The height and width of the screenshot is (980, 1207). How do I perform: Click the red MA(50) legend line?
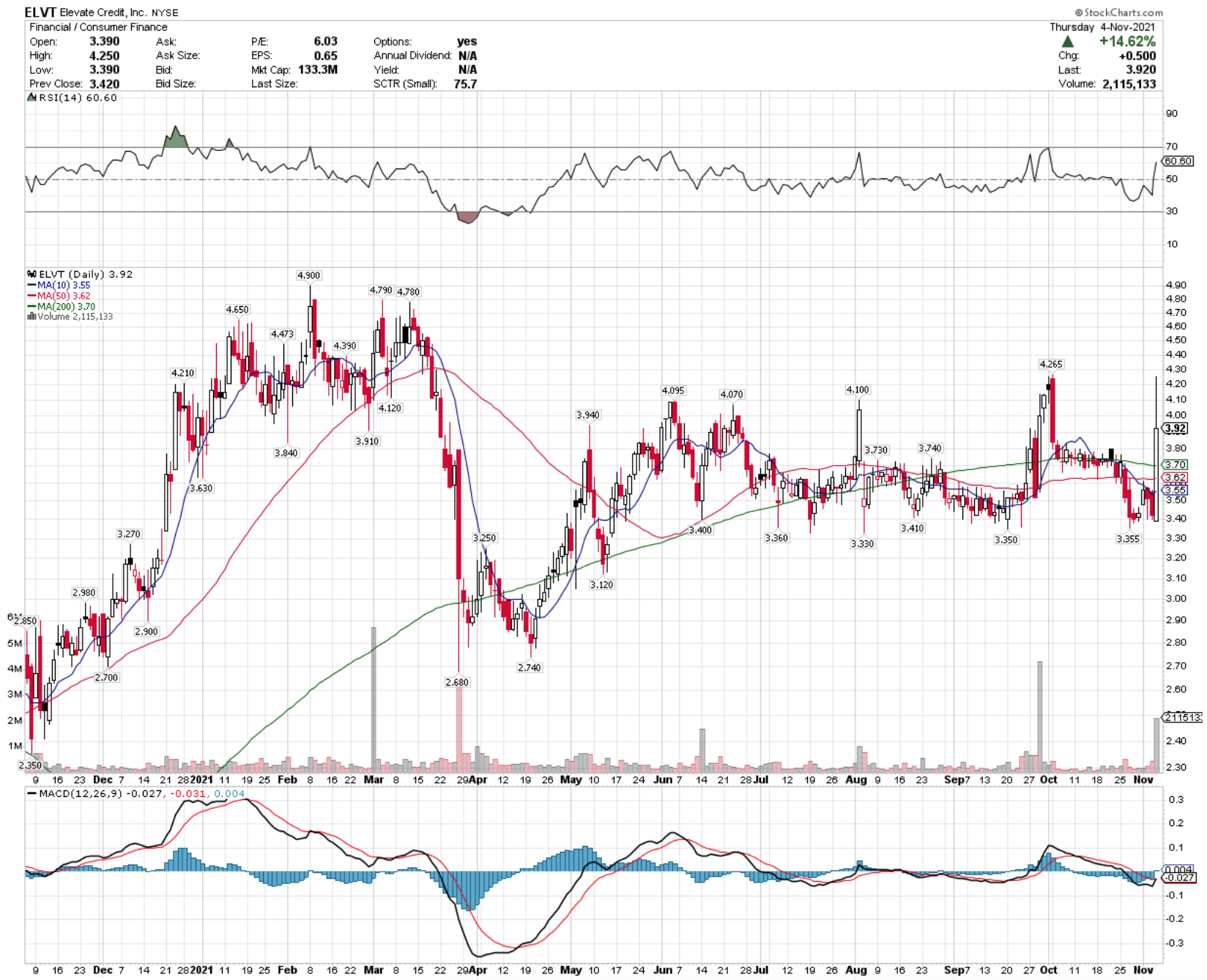(x=31, y=296)
